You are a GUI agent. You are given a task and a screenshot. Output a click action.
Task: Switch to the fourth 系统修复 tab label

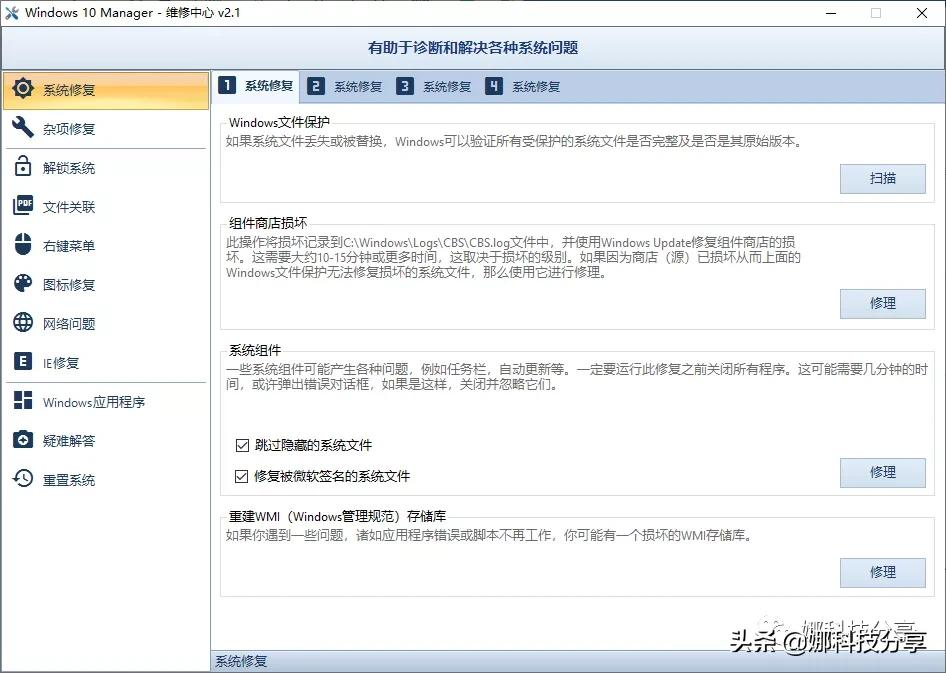tap(536, 87)
